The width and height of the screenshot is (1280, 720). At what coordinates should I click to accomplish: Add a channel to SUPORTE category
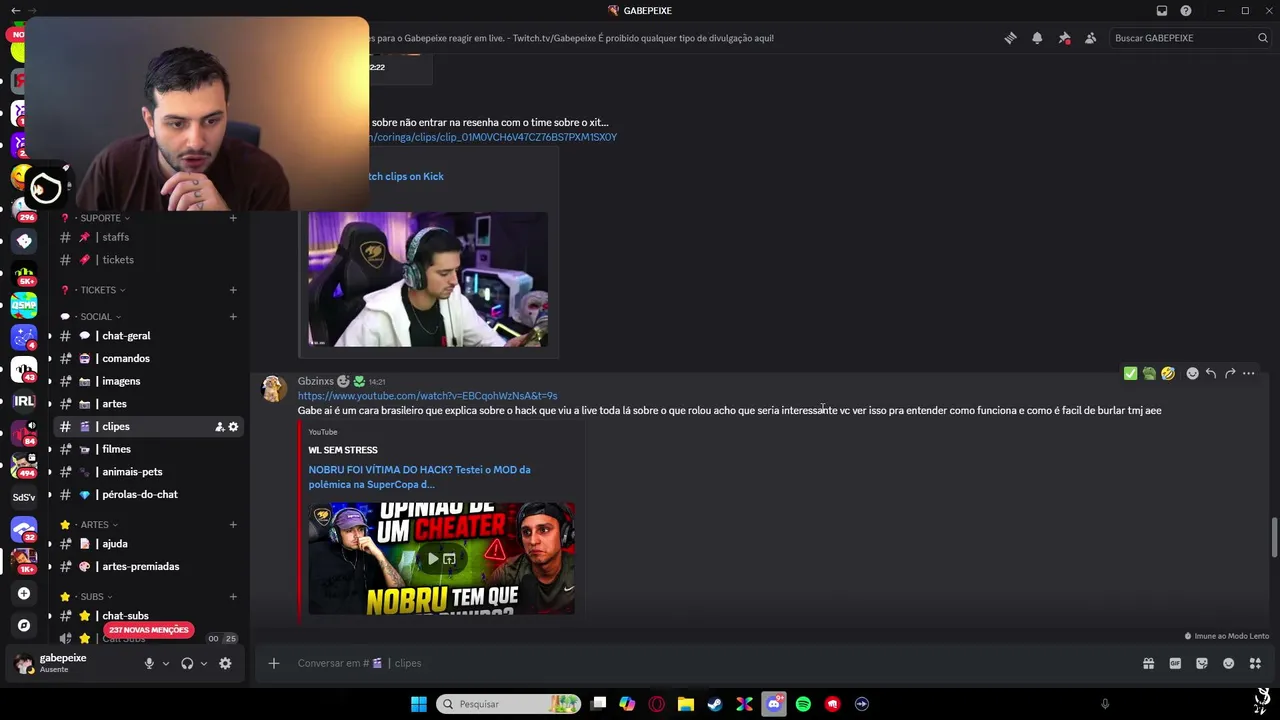[233, 218]
